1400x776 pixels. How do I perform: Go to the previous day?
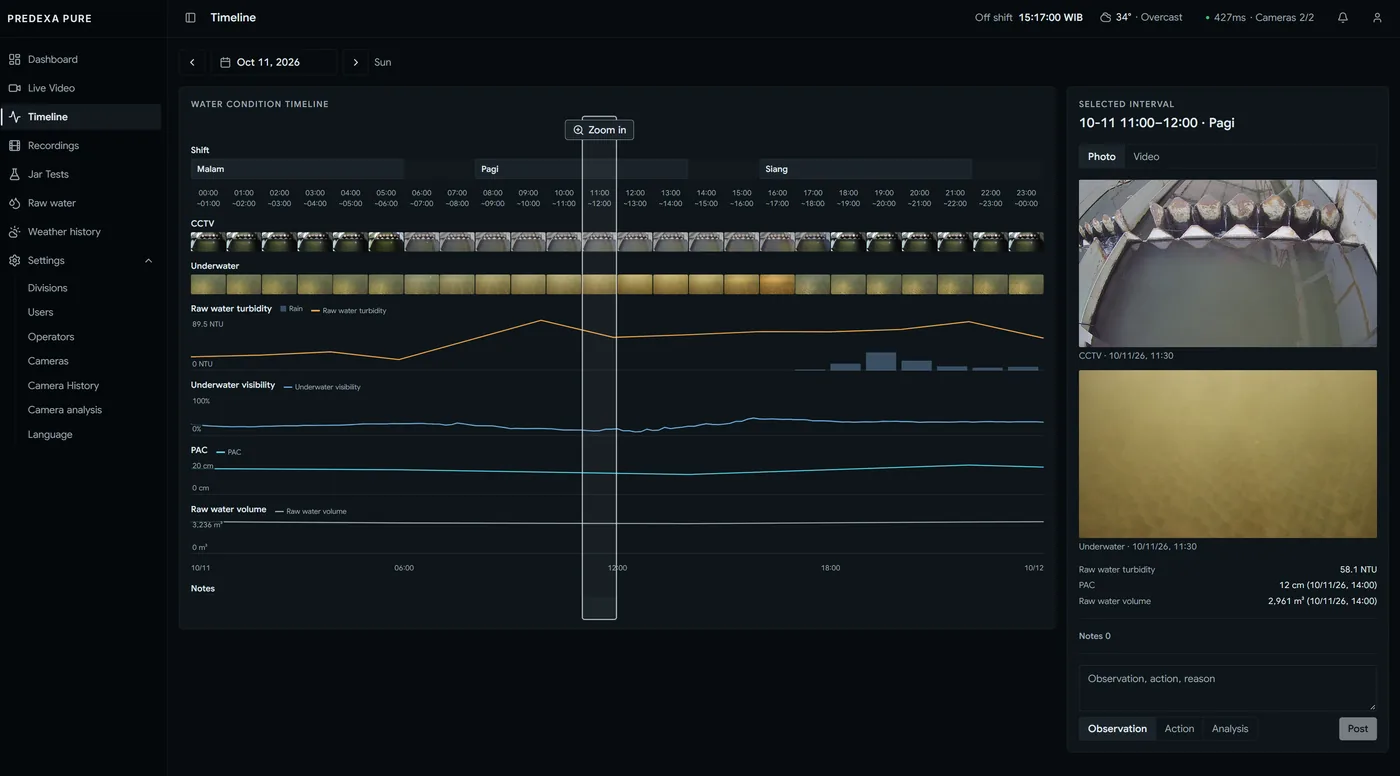coord(192,62)
